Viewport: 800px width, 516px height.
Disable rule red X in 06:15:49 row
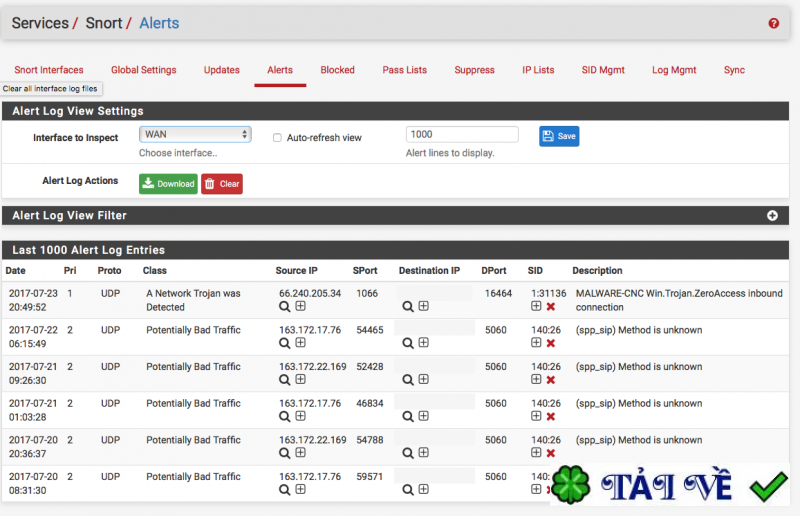(551, 343)
